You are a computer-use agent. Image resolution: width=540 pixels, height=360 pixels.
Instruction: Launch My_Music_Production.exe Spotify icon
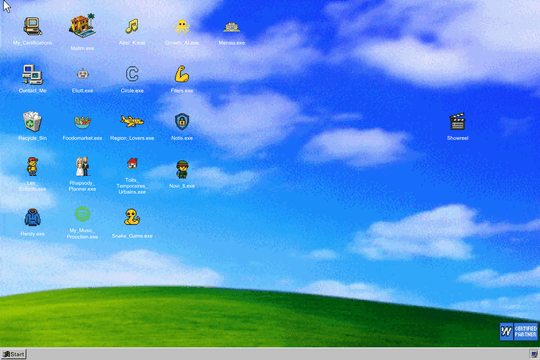click(x=83, y=214)
